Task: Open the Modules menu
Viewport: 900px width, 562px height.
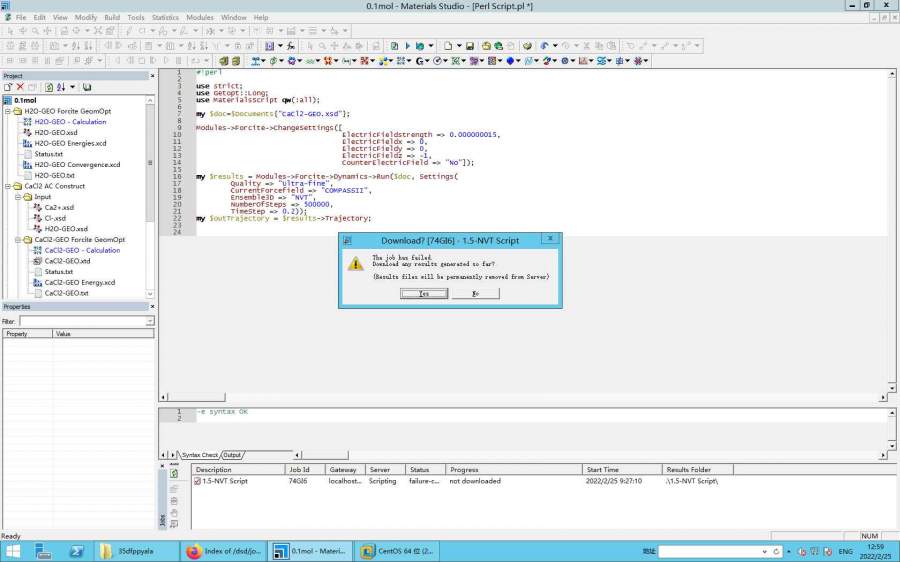Action: (200, 17)
